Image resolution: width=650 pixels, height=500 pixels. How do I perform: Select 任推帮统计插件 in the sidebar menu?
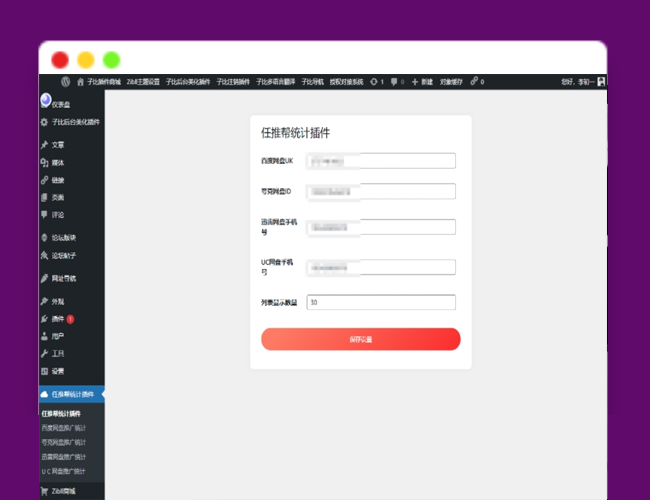[71, 394]
